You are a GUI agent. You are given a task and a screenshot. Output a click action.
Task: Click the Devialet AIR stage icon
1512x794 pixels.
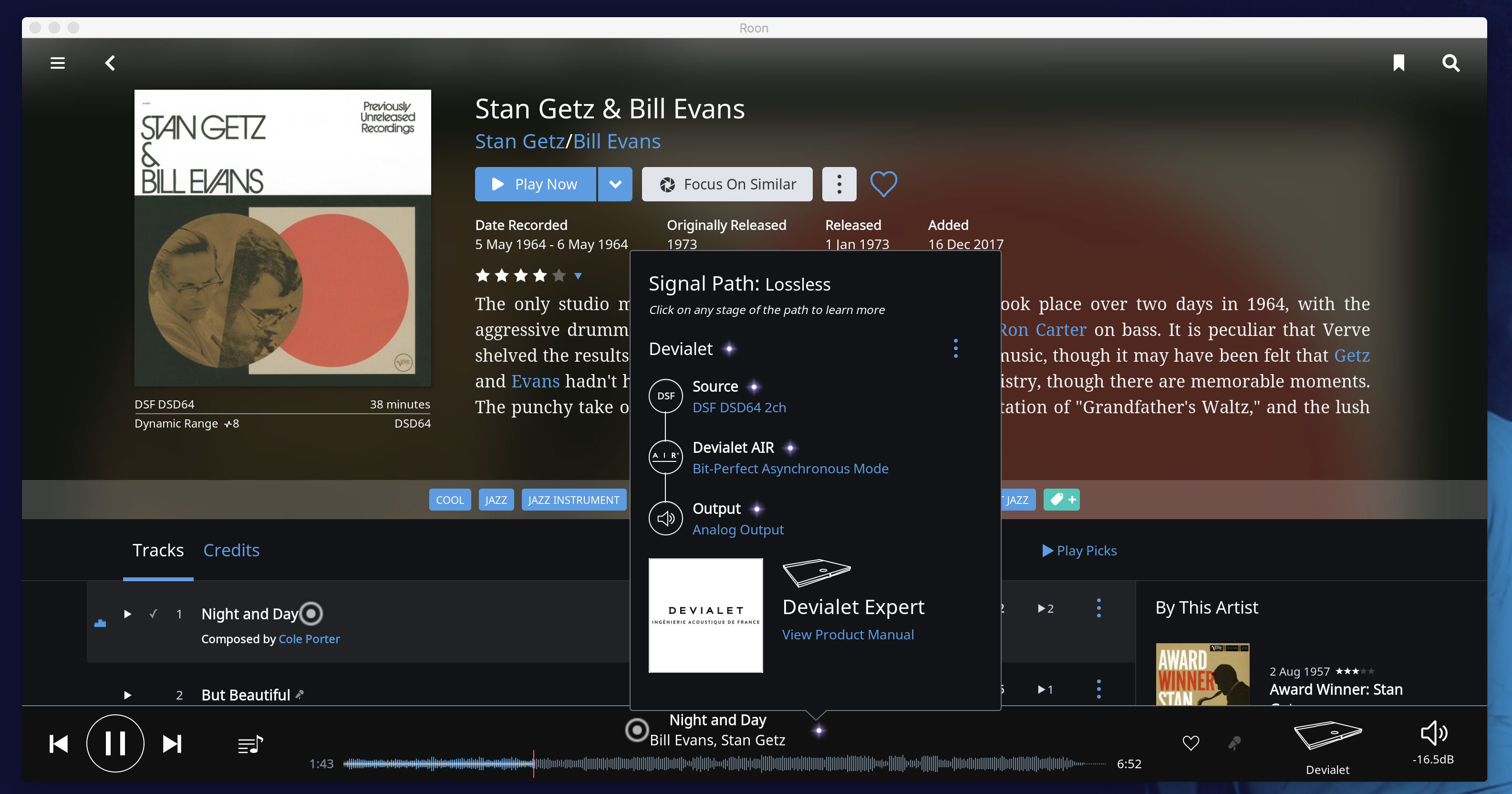665,457
